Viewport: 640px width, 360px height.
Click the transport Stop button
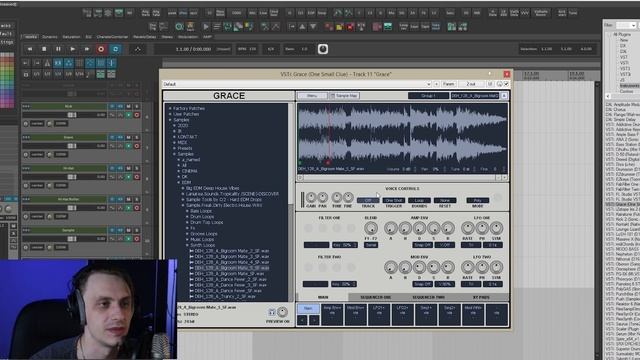[44, 49]
